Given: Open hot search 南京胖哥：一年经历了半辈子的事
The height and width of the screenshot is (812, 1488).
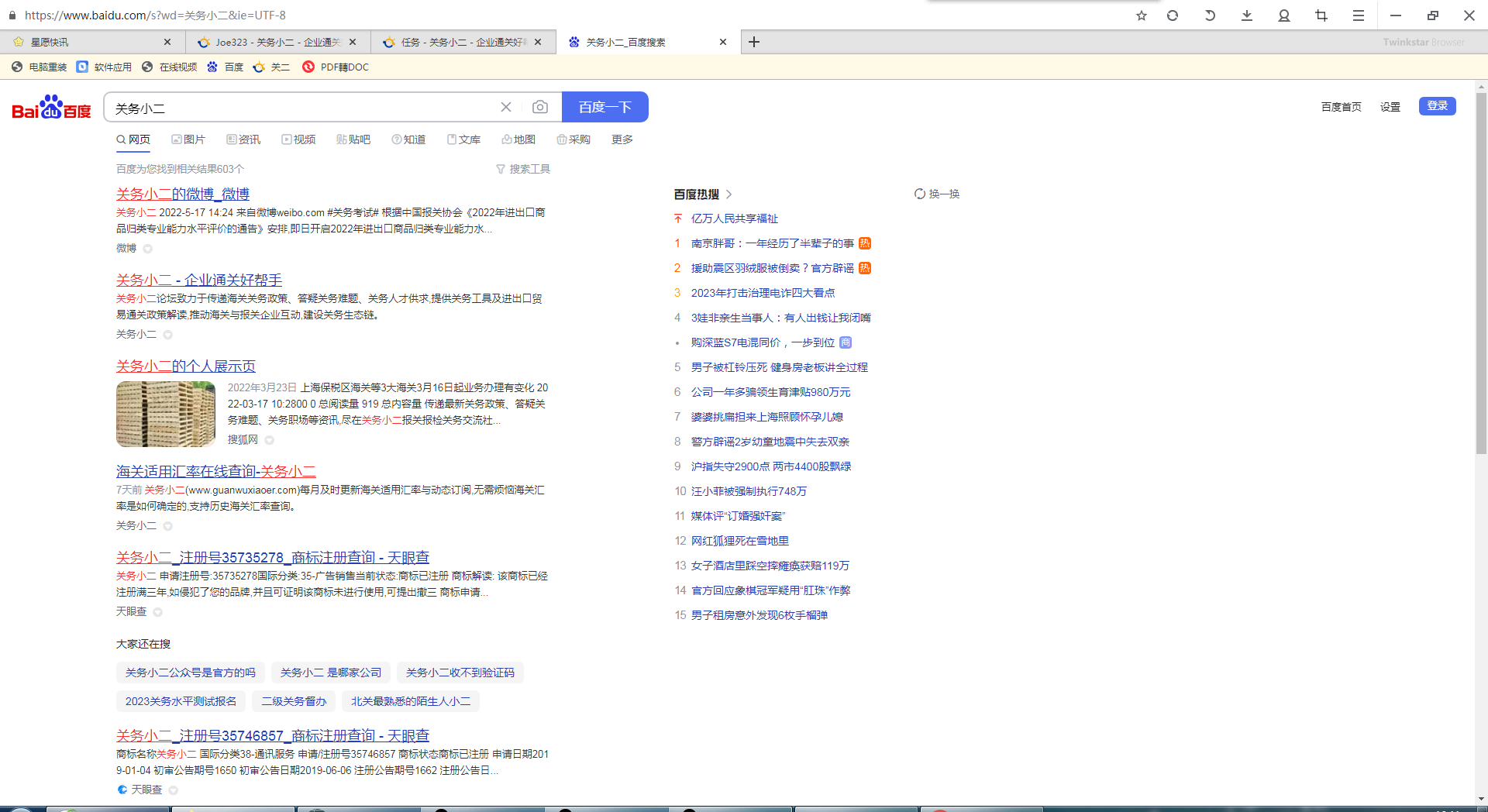Looking at the screenshot, I should pyautogui.click(x=773, y=243).
